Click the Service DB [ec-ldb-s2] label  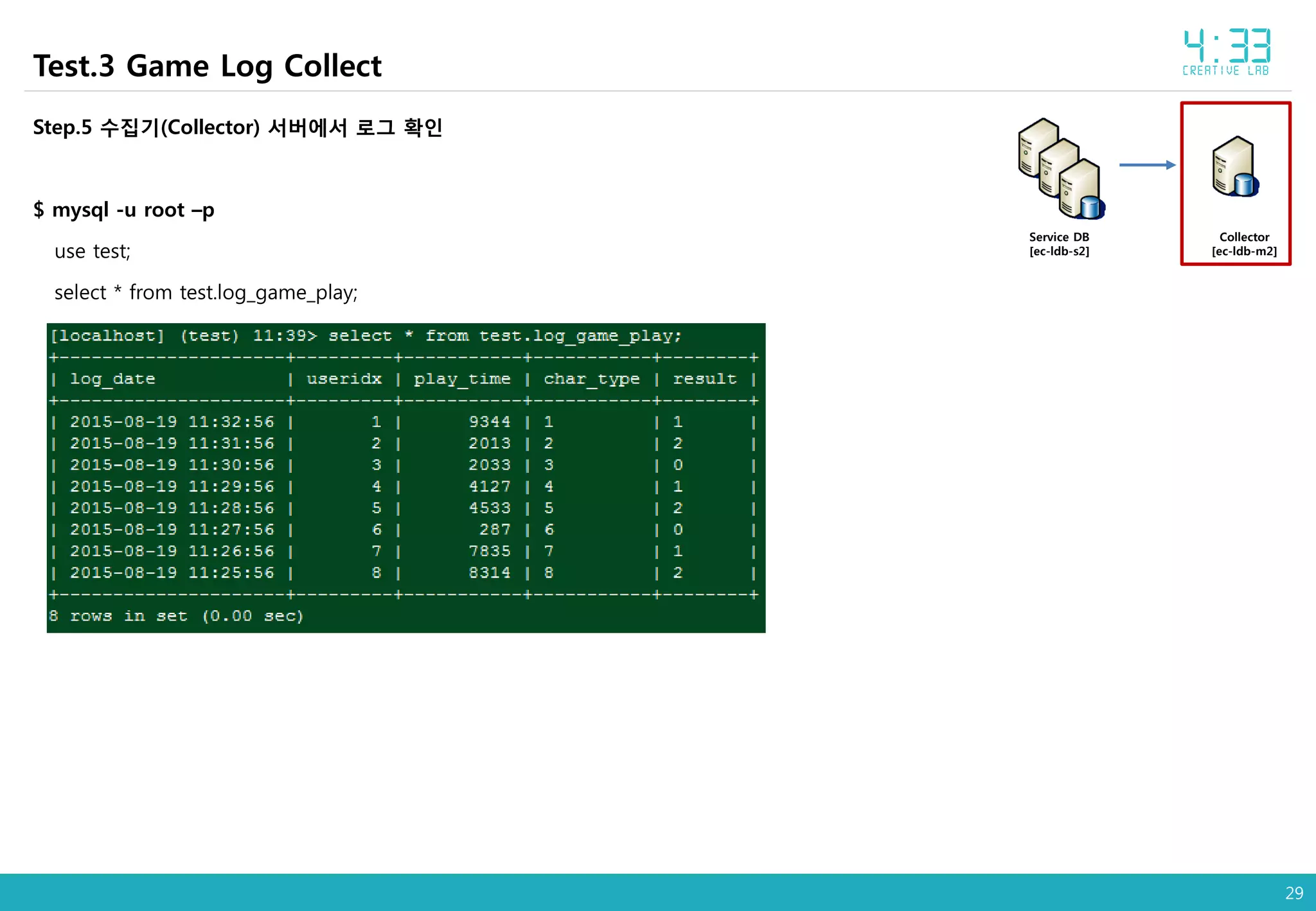coord(1059,244)
